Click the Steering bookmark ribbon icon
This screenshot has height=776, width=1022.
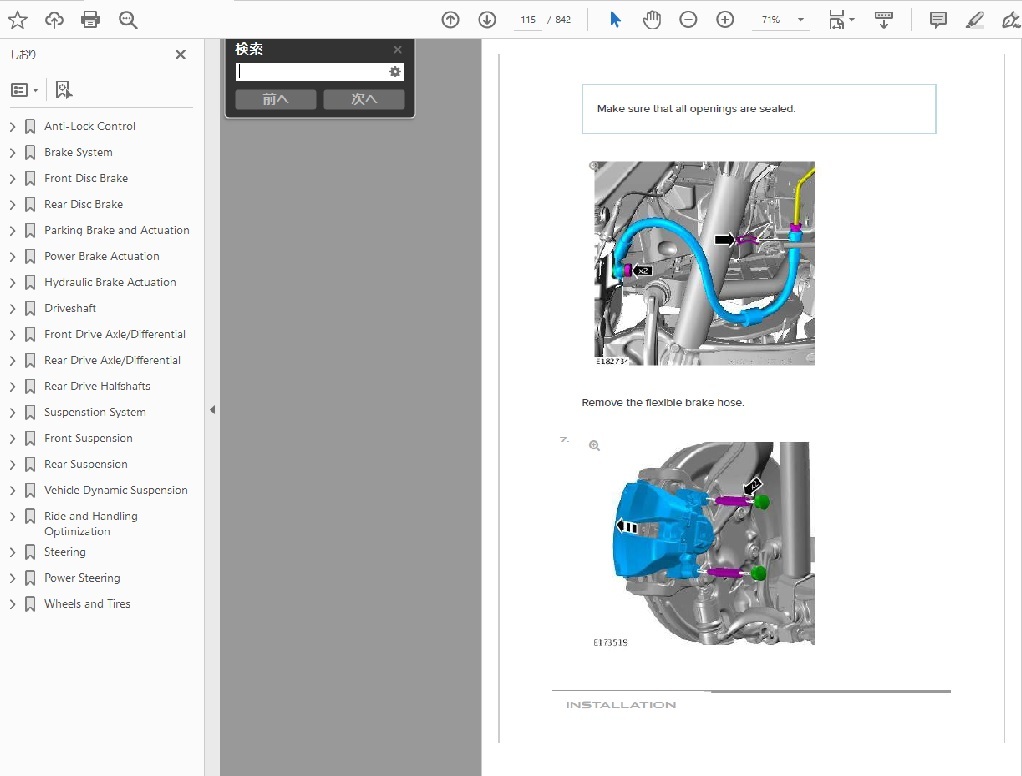(30, 552)
